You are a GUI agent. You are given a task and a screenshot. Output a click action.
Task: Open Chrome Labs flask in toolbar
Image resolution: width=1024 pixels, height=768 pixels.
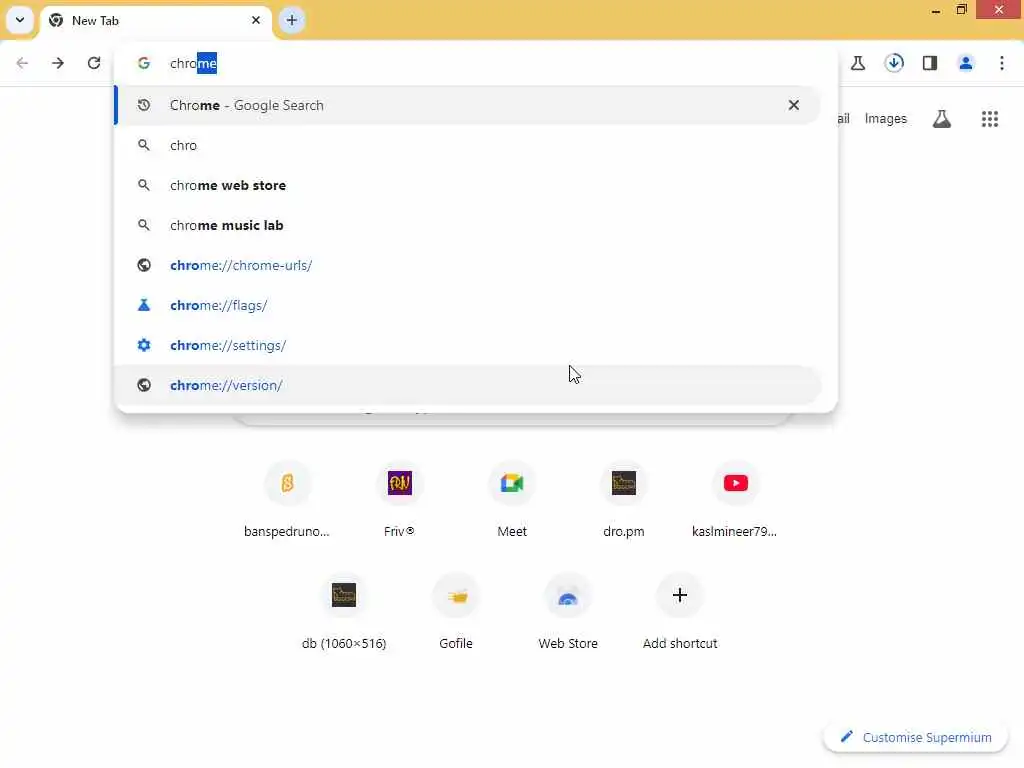coord(858,63)
